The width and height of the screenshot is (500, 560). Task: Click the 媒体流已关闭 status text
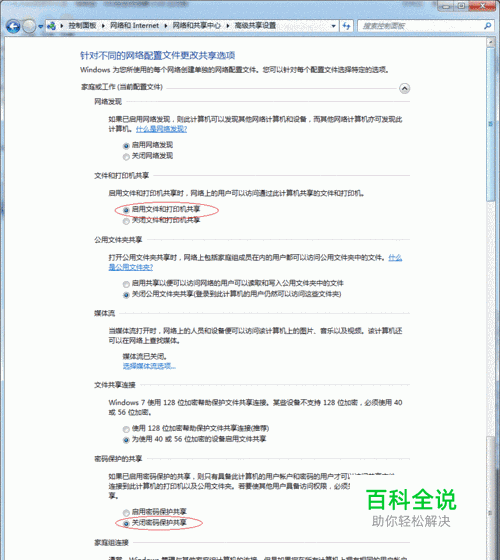(x=145, y=356)
